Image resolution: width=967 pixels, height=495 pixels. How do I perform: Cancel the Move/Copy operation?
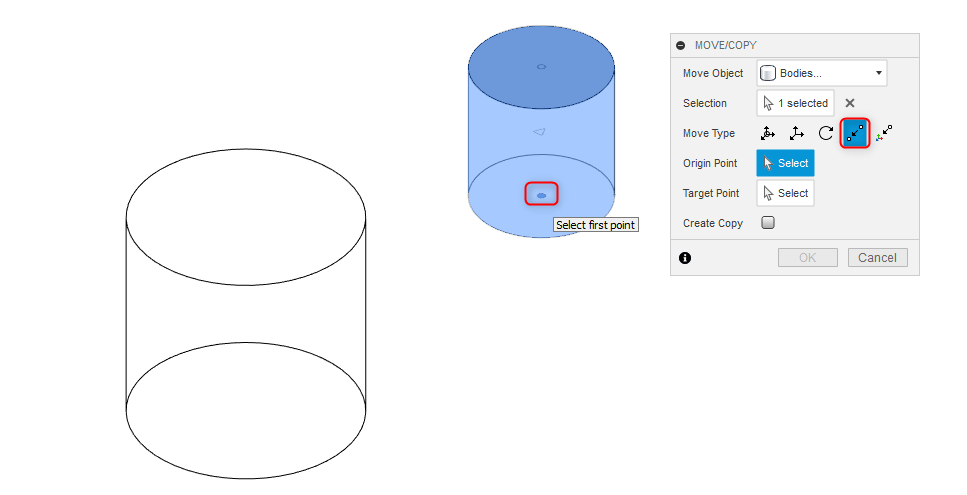pyautogui.click(x=877, y=258)
